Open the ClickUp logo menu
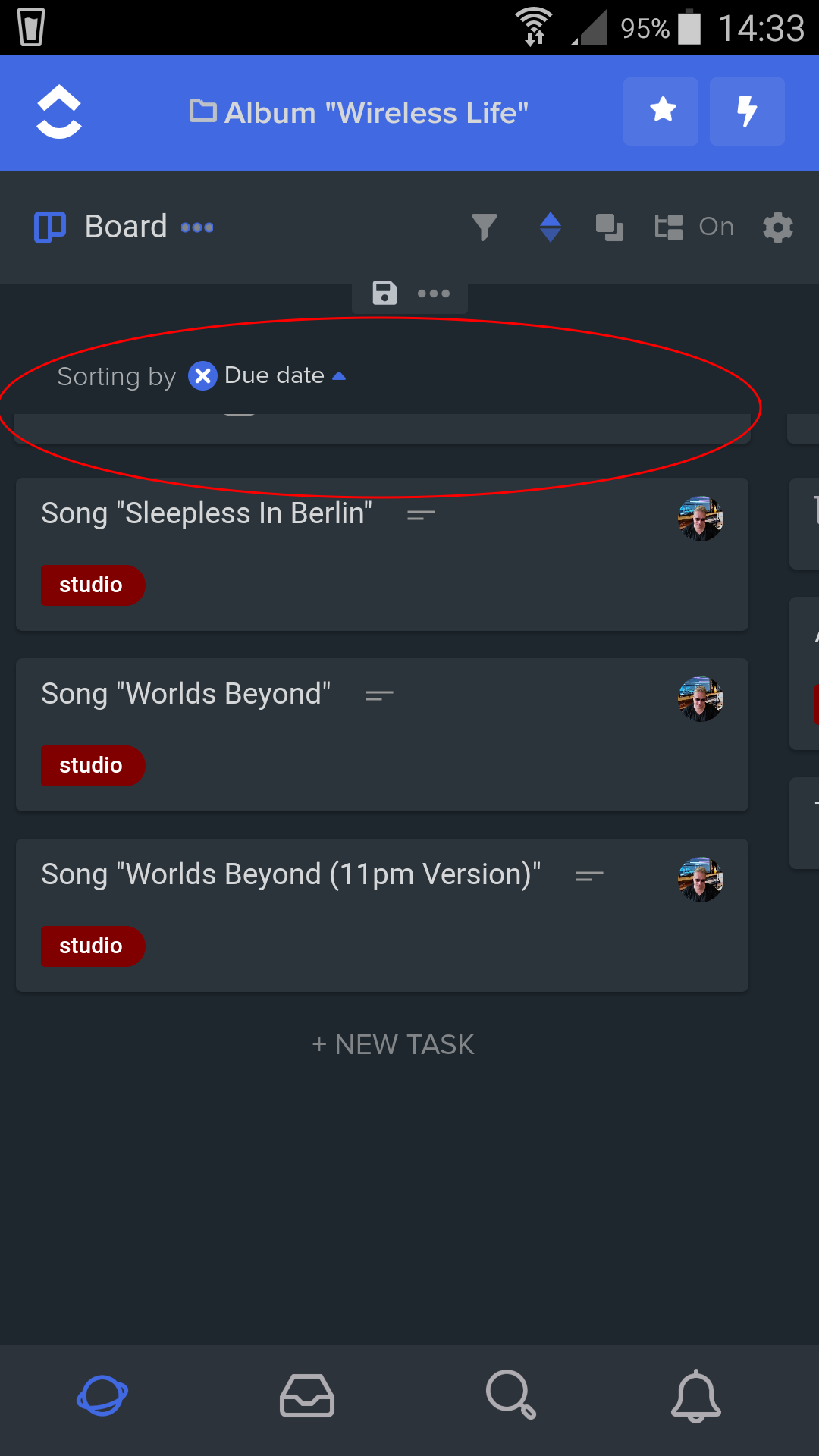The height and width of the screenshot is (1456, 819). (x=59, y=112)
